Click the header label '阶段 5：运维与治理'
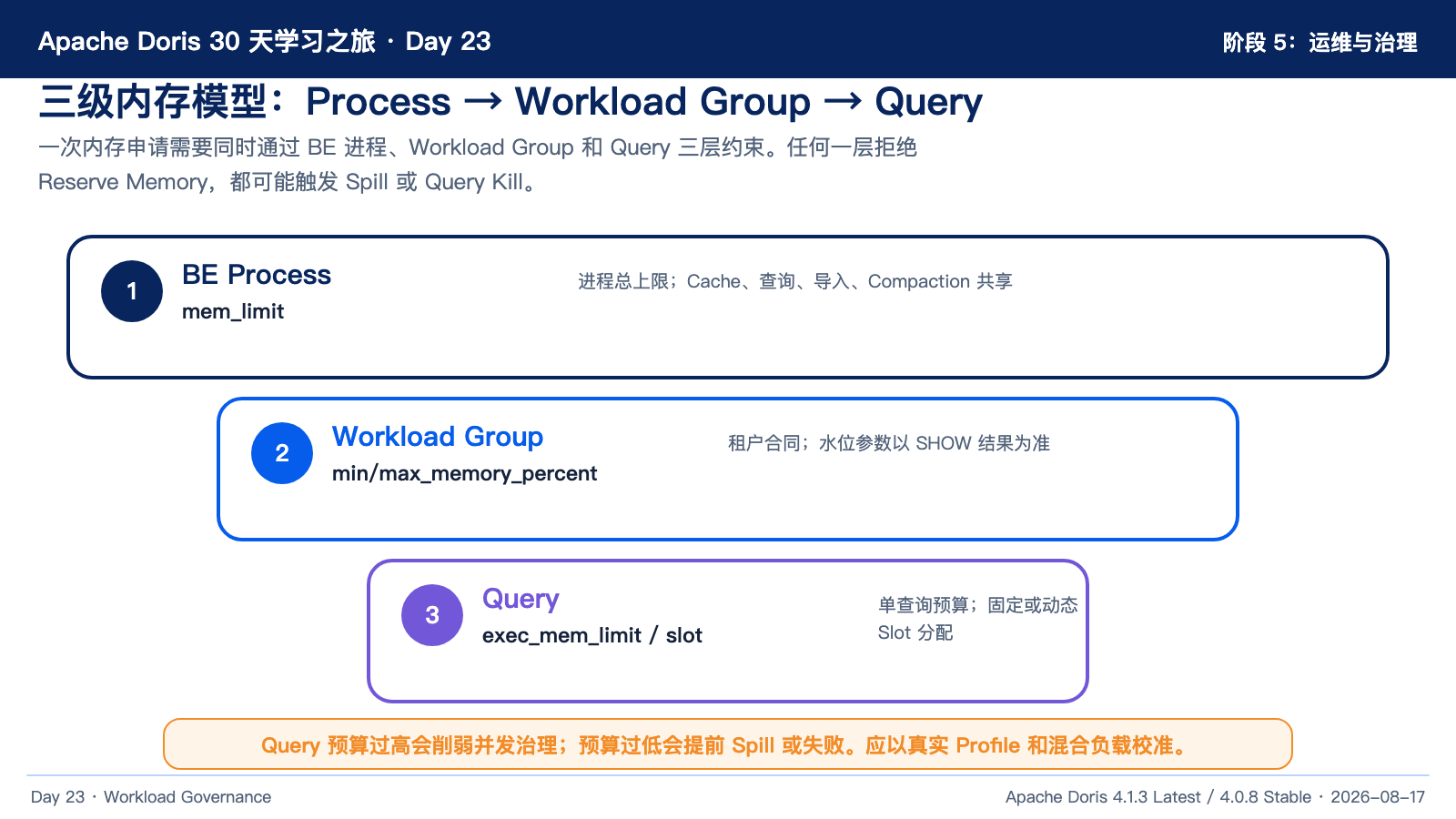 click(x=1320, y=42)
